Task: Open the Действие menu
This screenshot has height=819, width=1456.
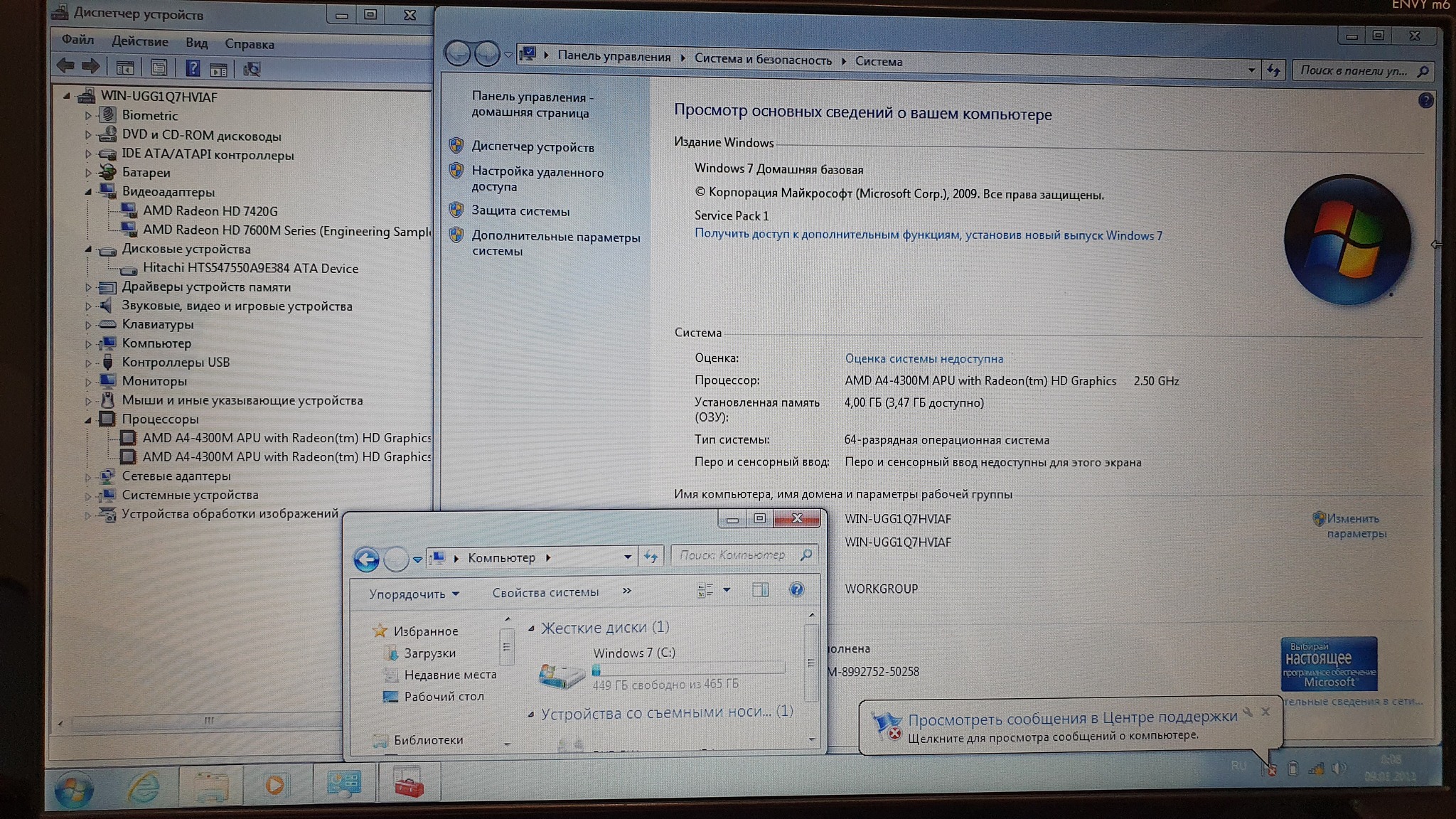Action: click(x=140, y=42)
